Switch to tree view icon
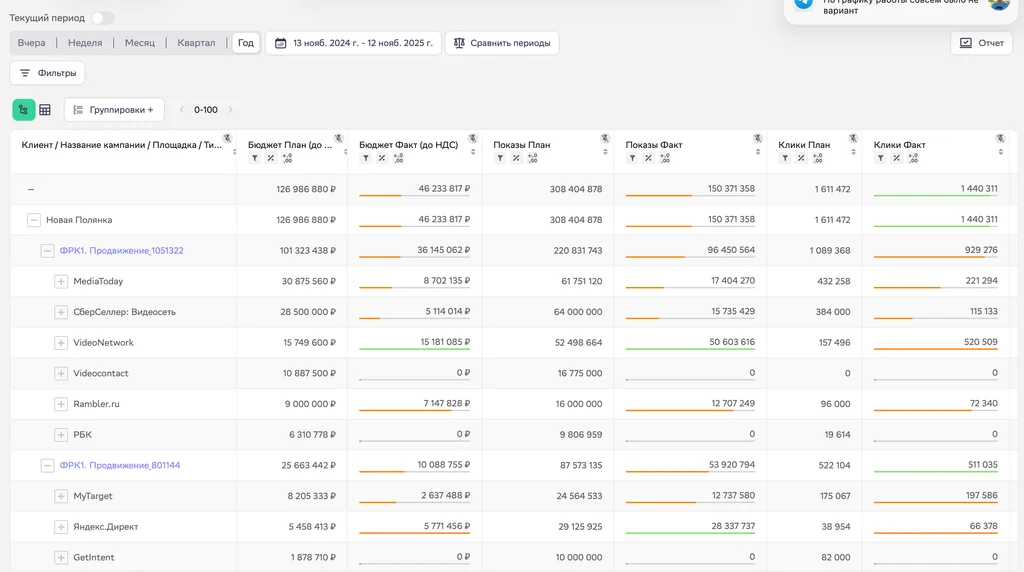The height and width of the screenshot is (572, 1024). pos(24,110)
